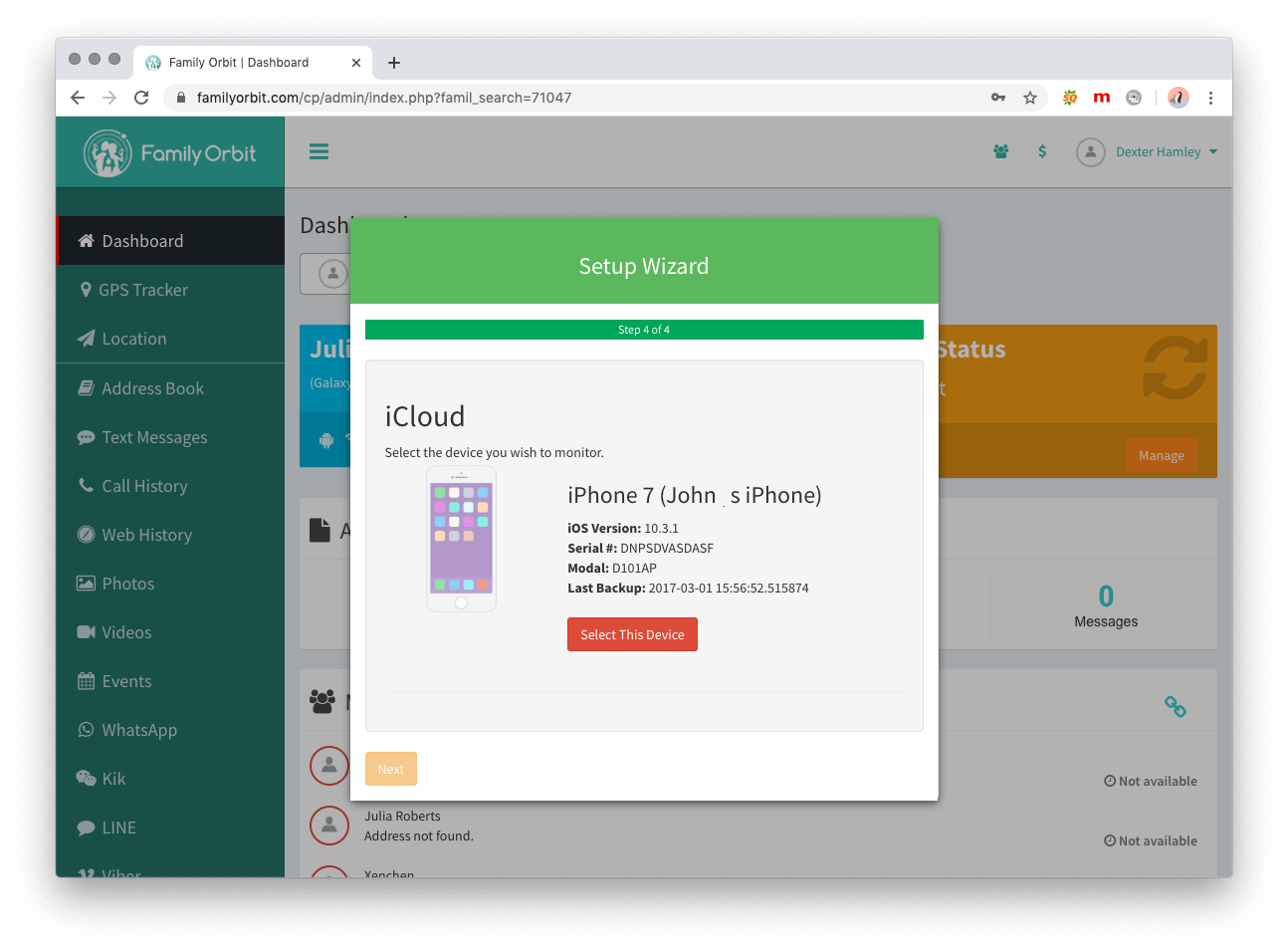Screen dimensions: 1288x951
Task: Click the Photos picture icon
Action: (x=87, y=584)
